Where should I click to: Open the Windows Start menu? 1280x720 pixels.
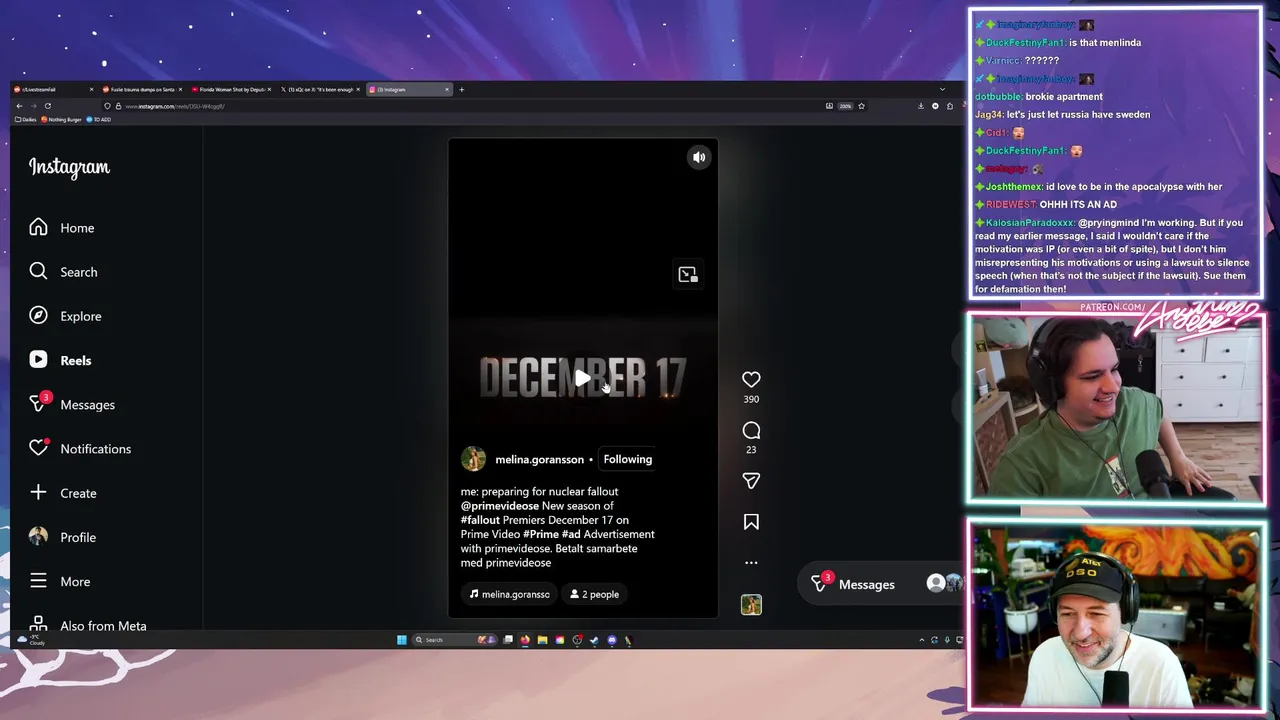[402, 640]
